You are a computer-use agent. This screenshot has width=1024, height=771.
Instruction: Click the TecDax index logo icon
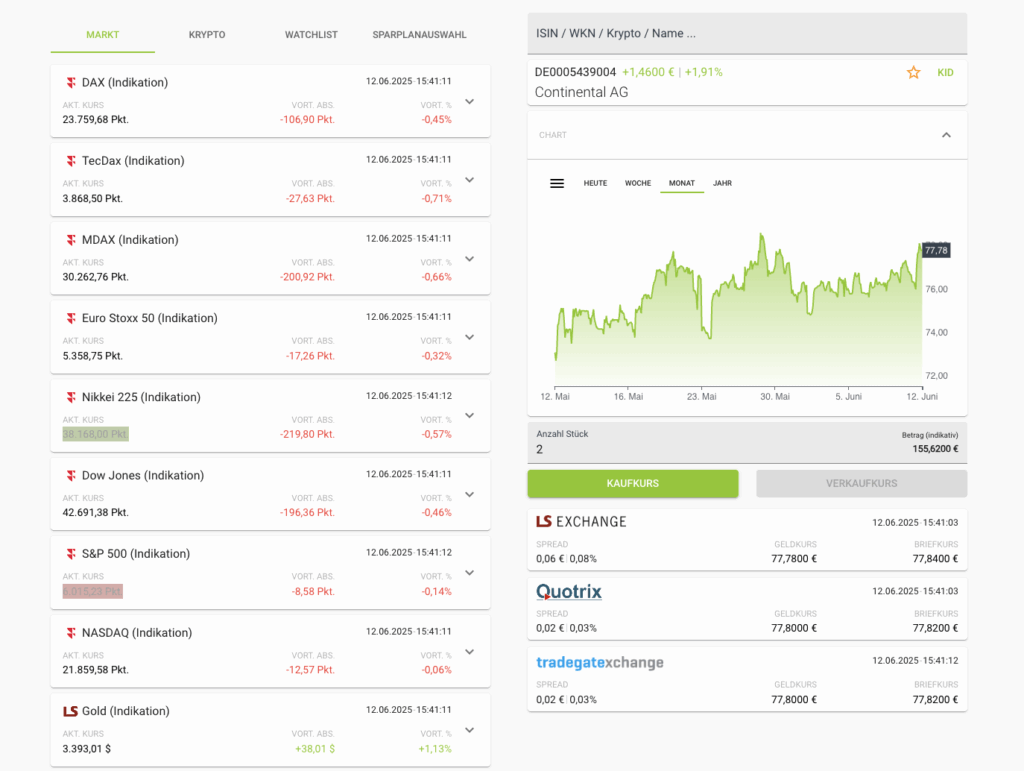tap(71, 161)
